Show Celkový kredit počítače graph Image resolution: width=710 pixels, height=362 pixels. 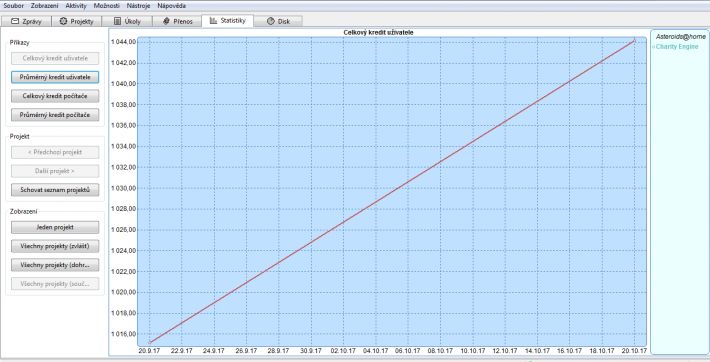point(55,96)
